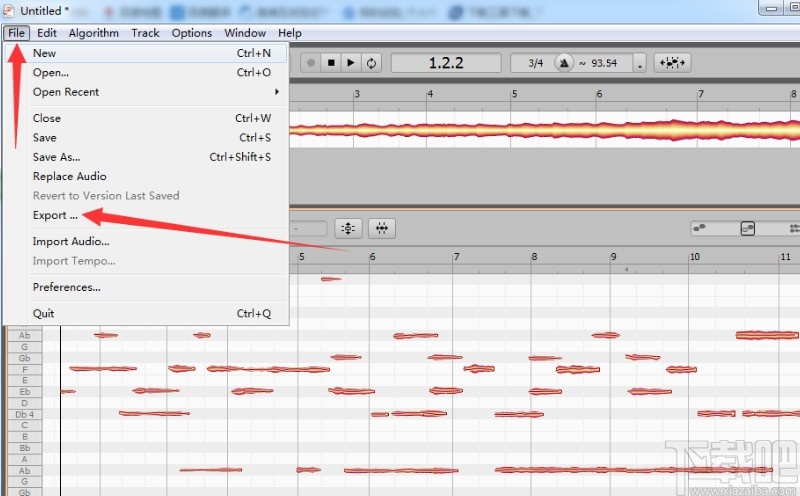The height and width of the screenshot is (496, 800).
Task: Select the boxed blob display option
Action: 747,228
